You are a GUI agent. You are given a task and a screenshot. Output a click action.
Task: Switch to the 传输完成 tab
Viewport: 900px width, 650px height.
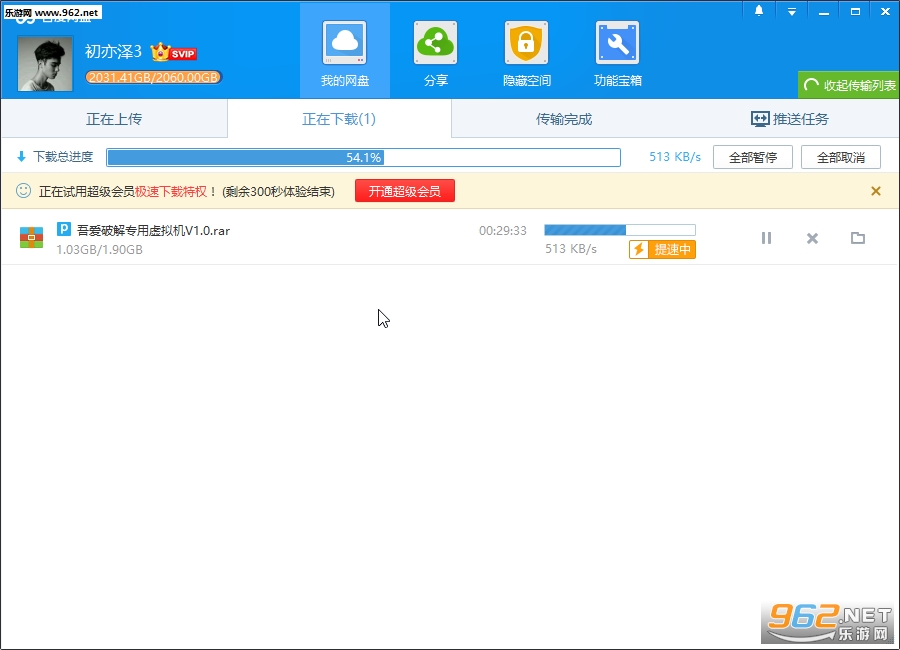(564, 119)
